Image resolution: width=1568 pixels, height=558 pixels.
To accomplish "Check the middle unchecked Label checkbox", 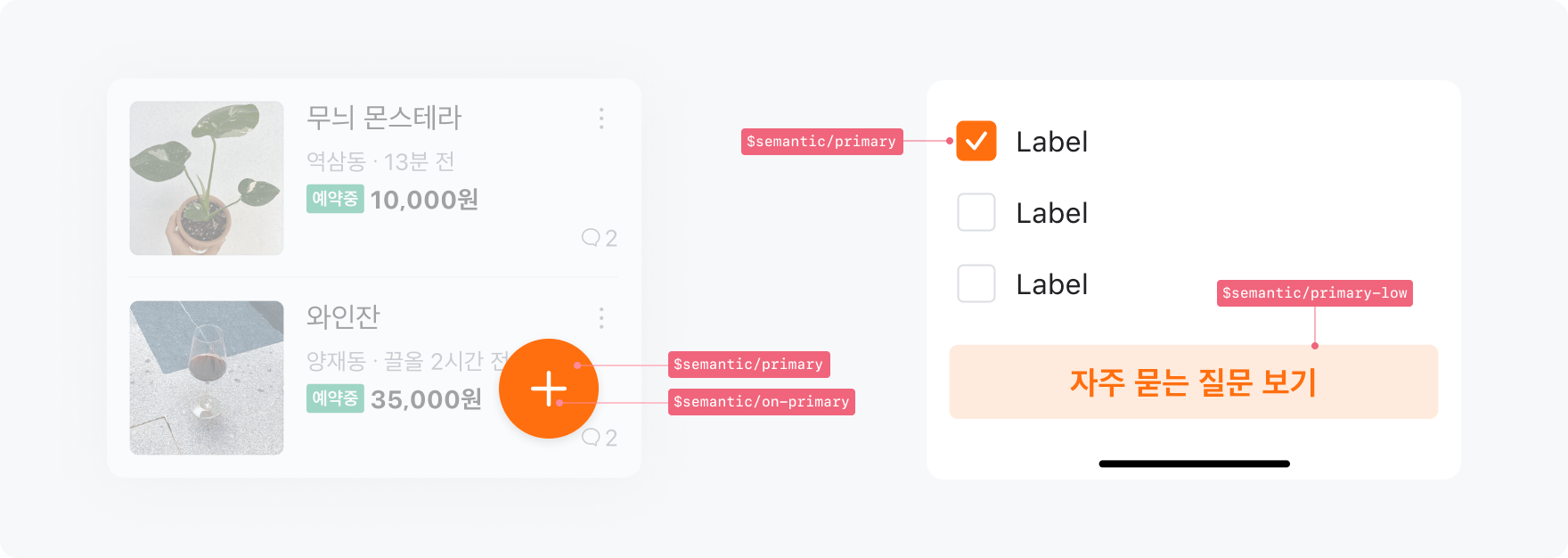I will pos(976,213).
